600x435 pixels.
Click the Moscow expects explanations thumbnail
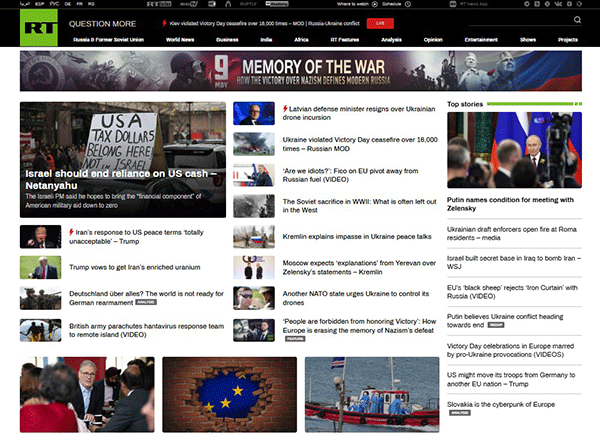coord(254,267)
